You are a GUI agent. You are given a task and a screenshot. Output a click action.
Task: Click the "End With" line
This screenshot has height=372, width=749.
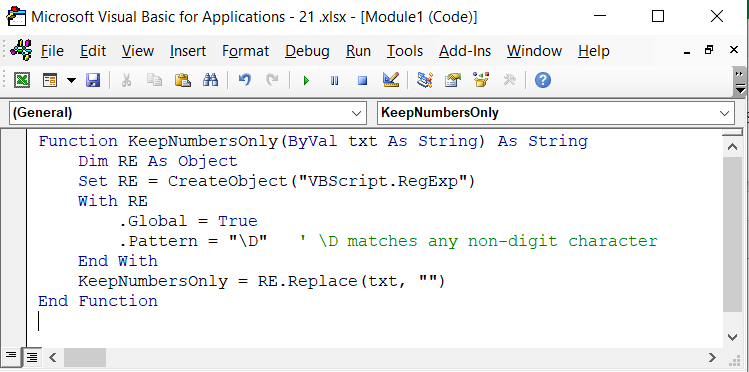click(x=118, y=261)
